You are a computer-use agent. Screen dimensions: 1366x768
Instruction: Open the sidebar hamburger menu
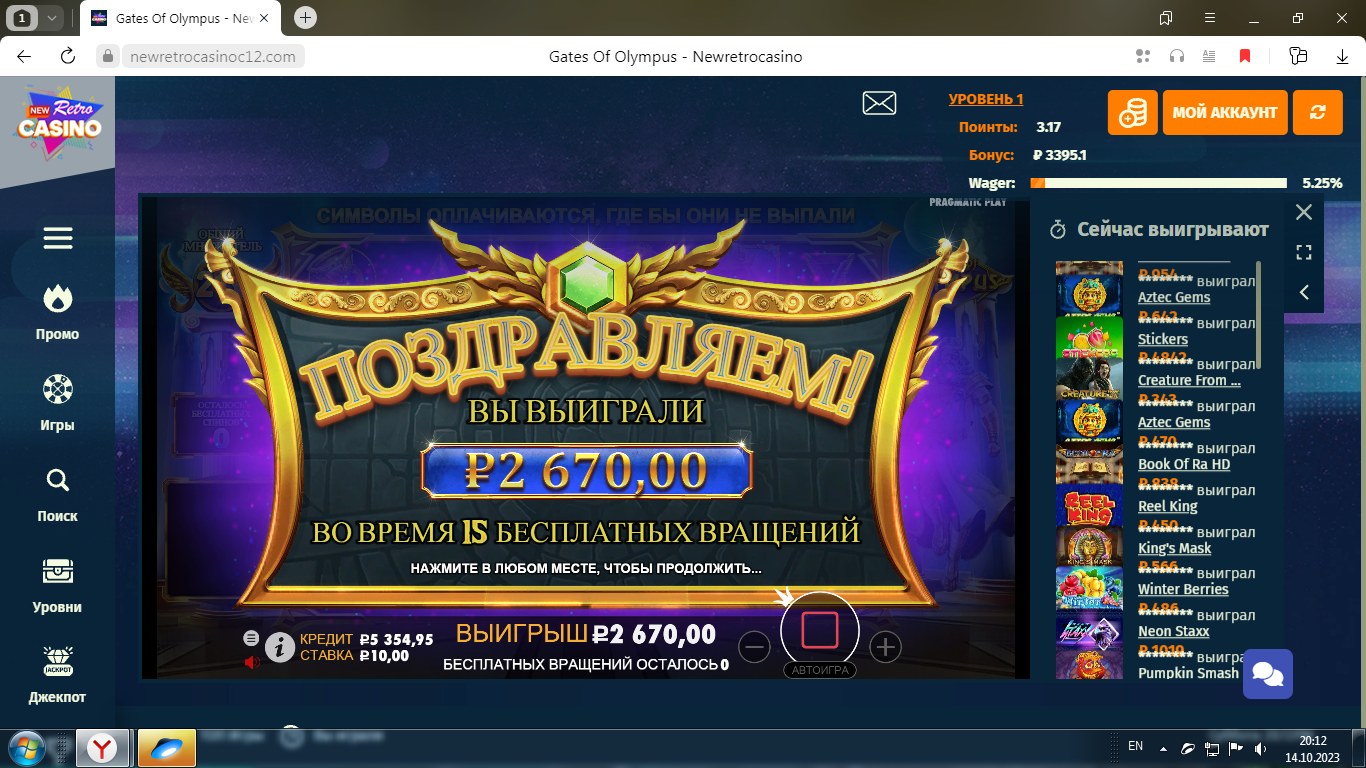(x=58, y=238)
